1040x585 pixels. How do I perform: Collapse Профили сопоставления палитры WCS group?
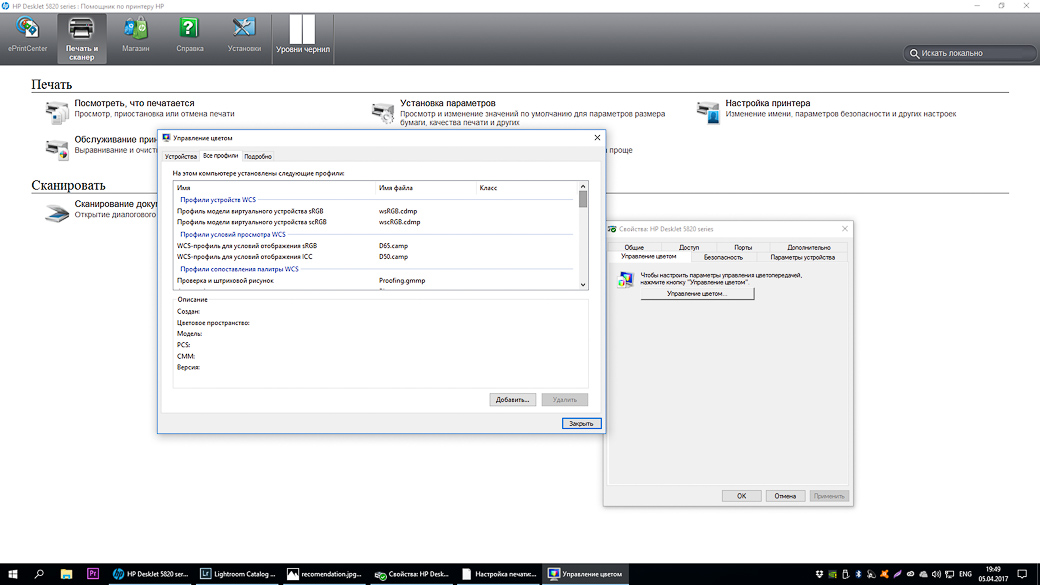pos(239,269)
